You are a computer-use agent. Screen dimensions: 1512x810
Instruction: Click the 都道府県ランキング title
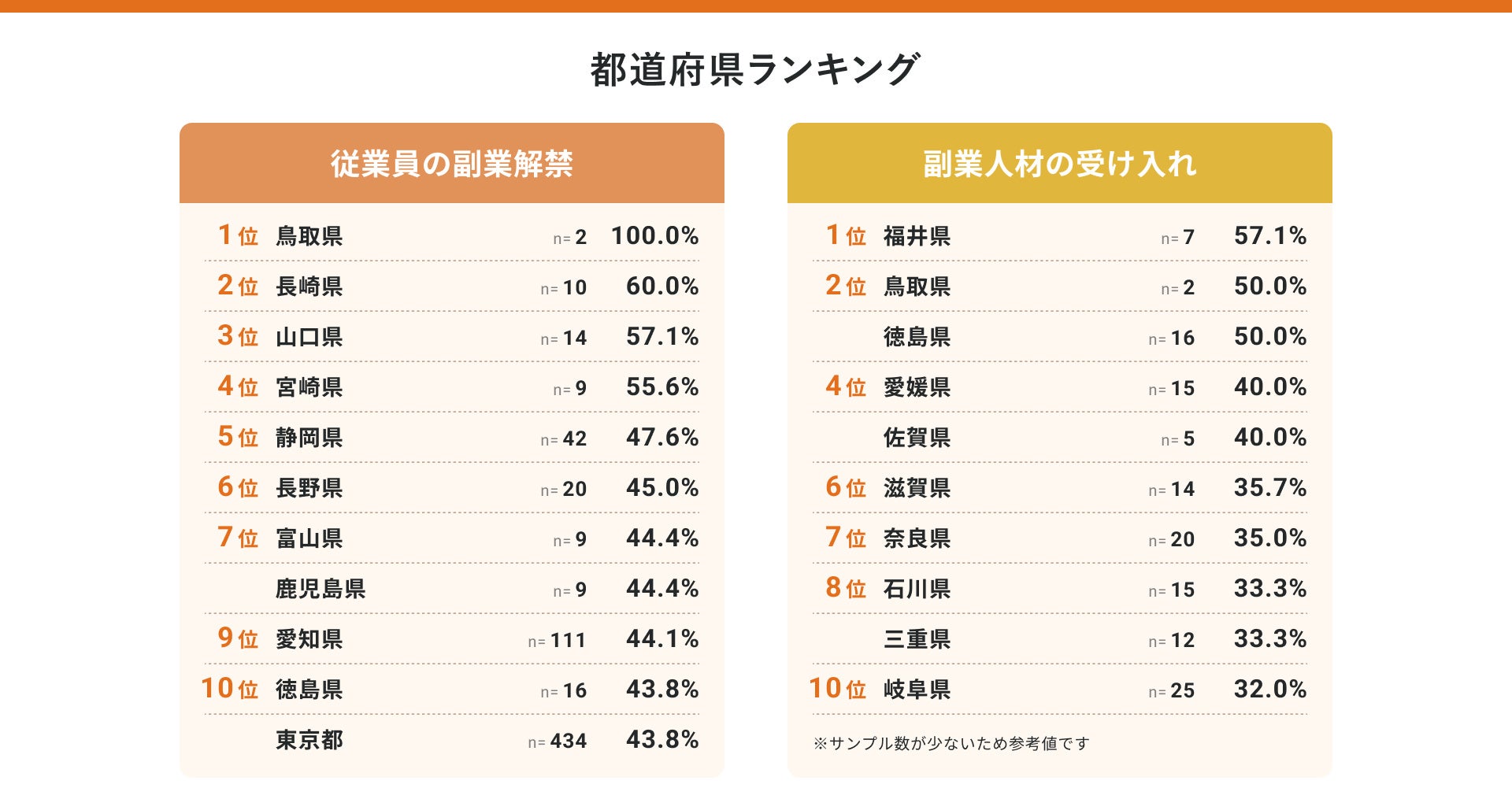(754, 69)
